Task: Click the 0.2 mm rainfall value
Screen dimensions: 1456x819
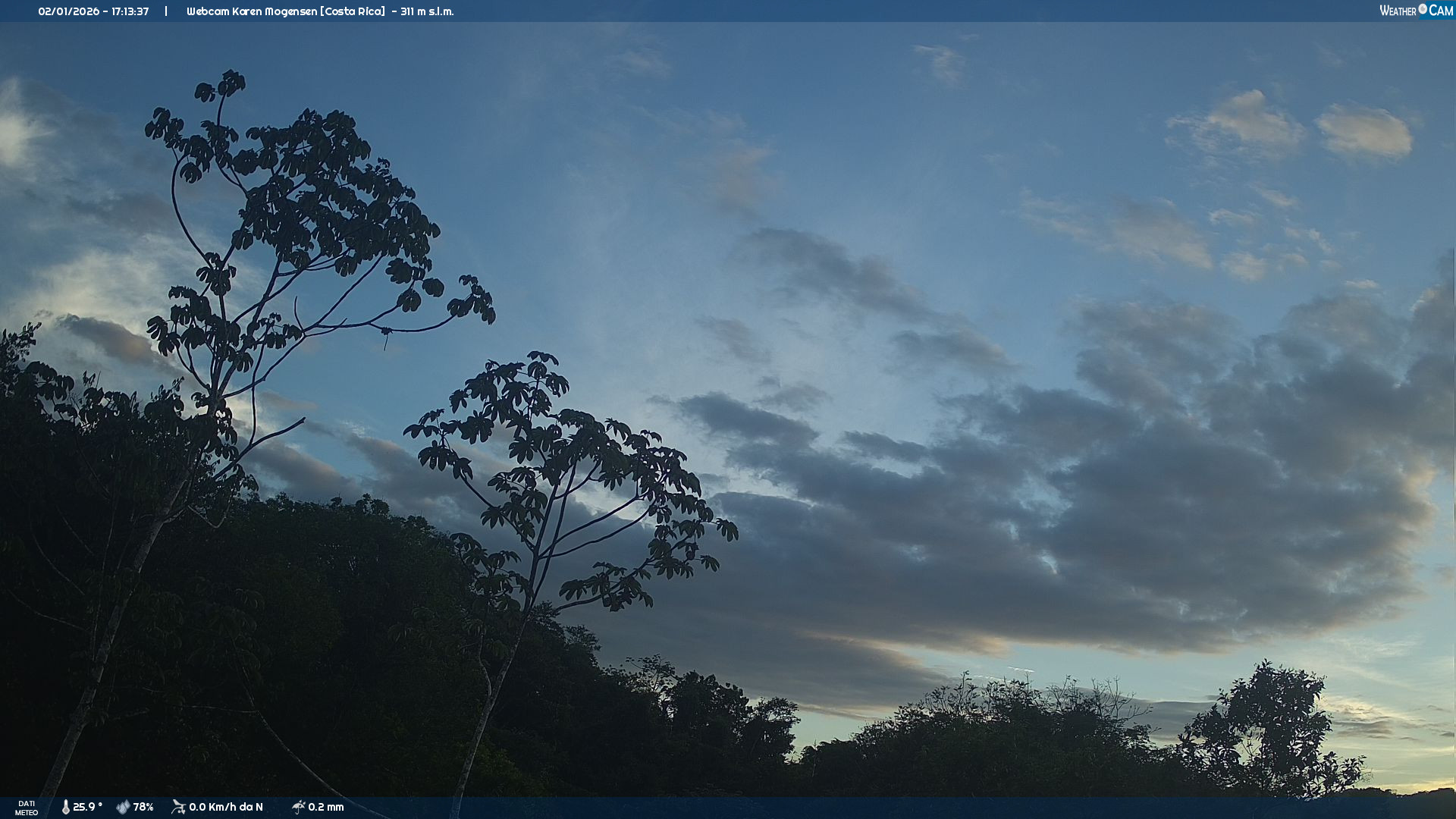Action: [326, 807]
